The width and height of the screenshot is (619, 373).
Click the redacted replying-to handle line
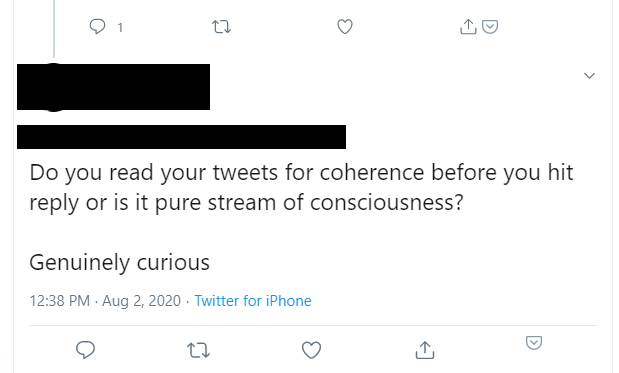click(x=181, y=137)
